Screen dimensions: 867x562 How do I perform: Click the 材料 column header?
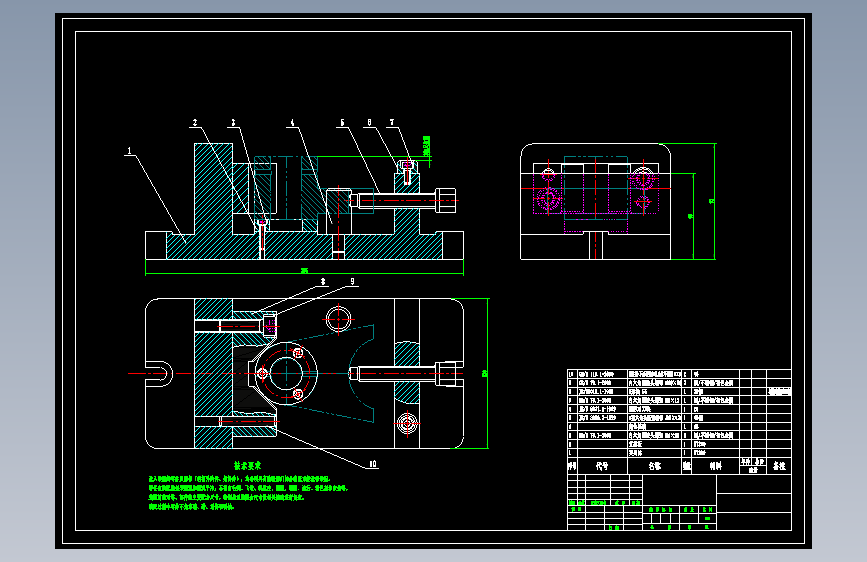point(715,466)
